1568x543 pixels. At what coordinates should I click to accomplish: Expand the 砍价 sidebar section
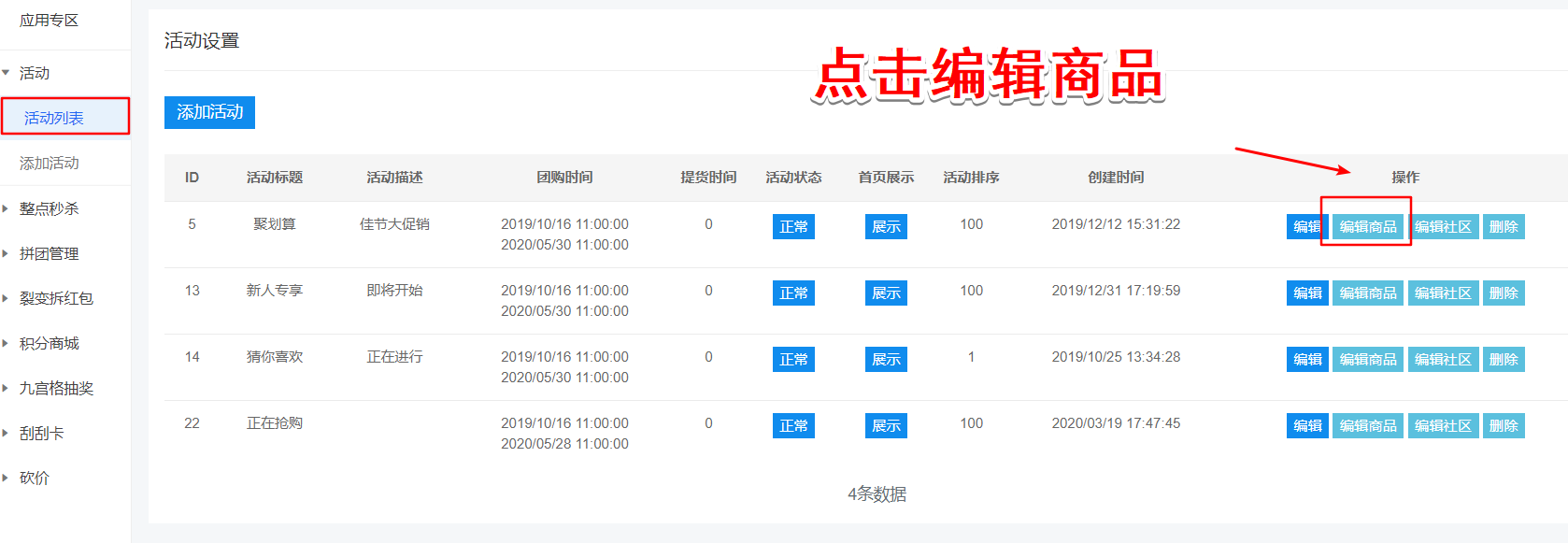(35, 478)
